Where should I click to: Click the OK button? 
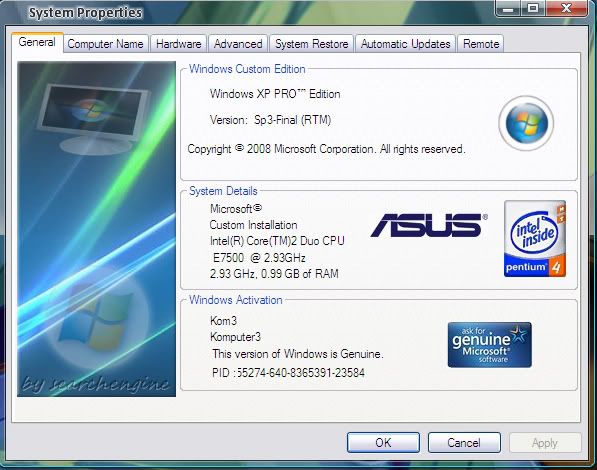[383, 443]
